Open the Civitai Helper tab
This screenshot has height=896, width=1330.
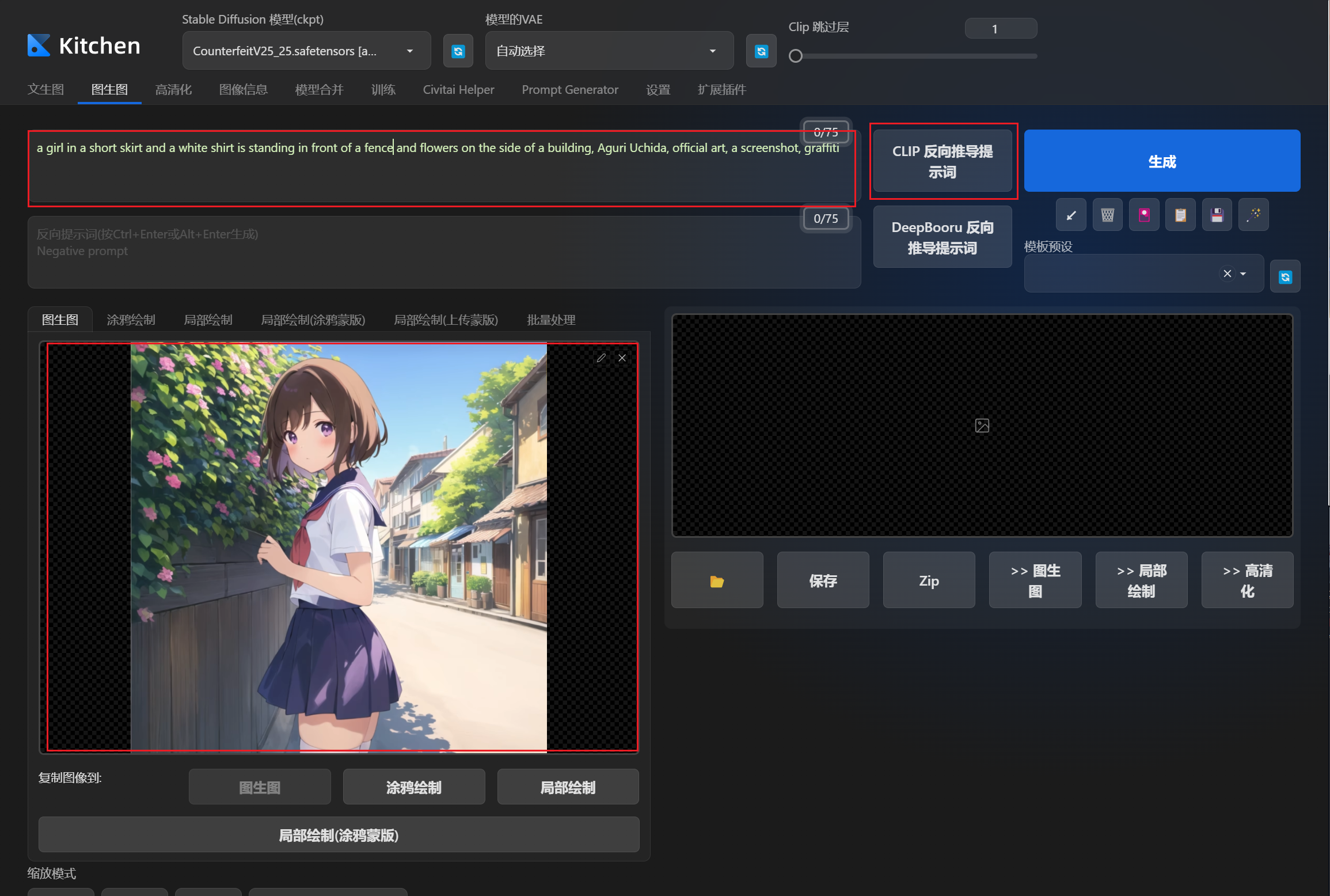coord(458,90)
